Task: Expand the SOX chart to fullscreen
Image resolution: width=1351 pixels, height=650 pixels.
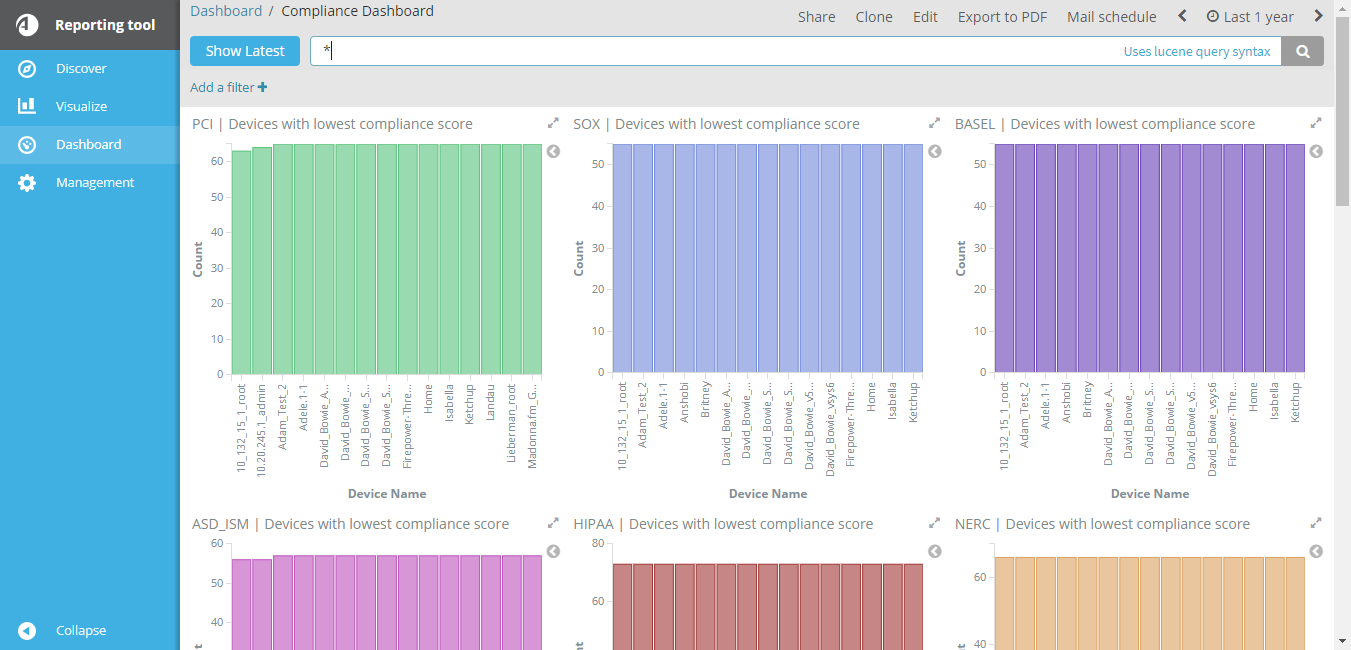Action: point(934,124)
